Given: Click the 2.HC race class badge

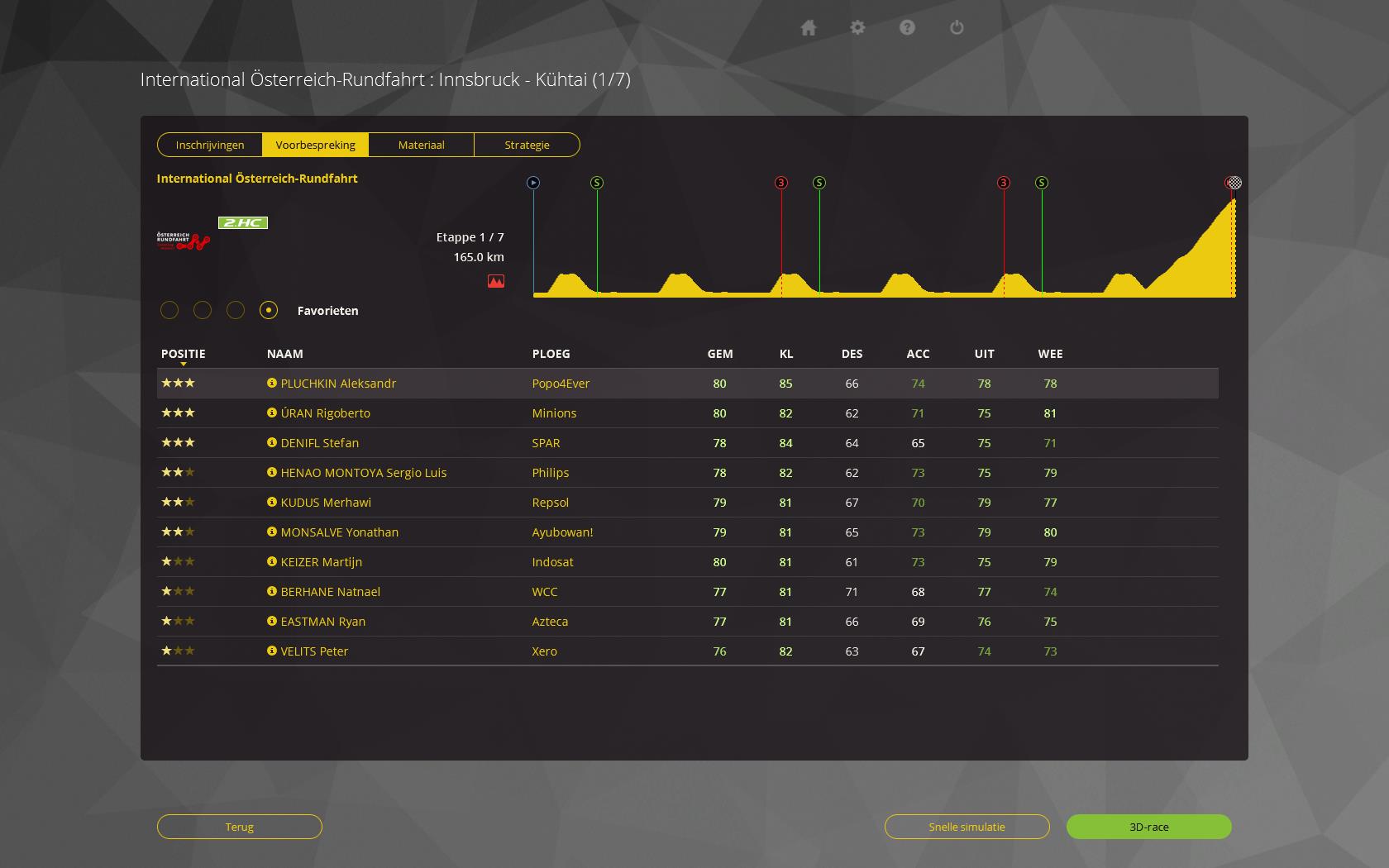Looking at the screenshot, I should pyautogui.click(x=243, y=222).
